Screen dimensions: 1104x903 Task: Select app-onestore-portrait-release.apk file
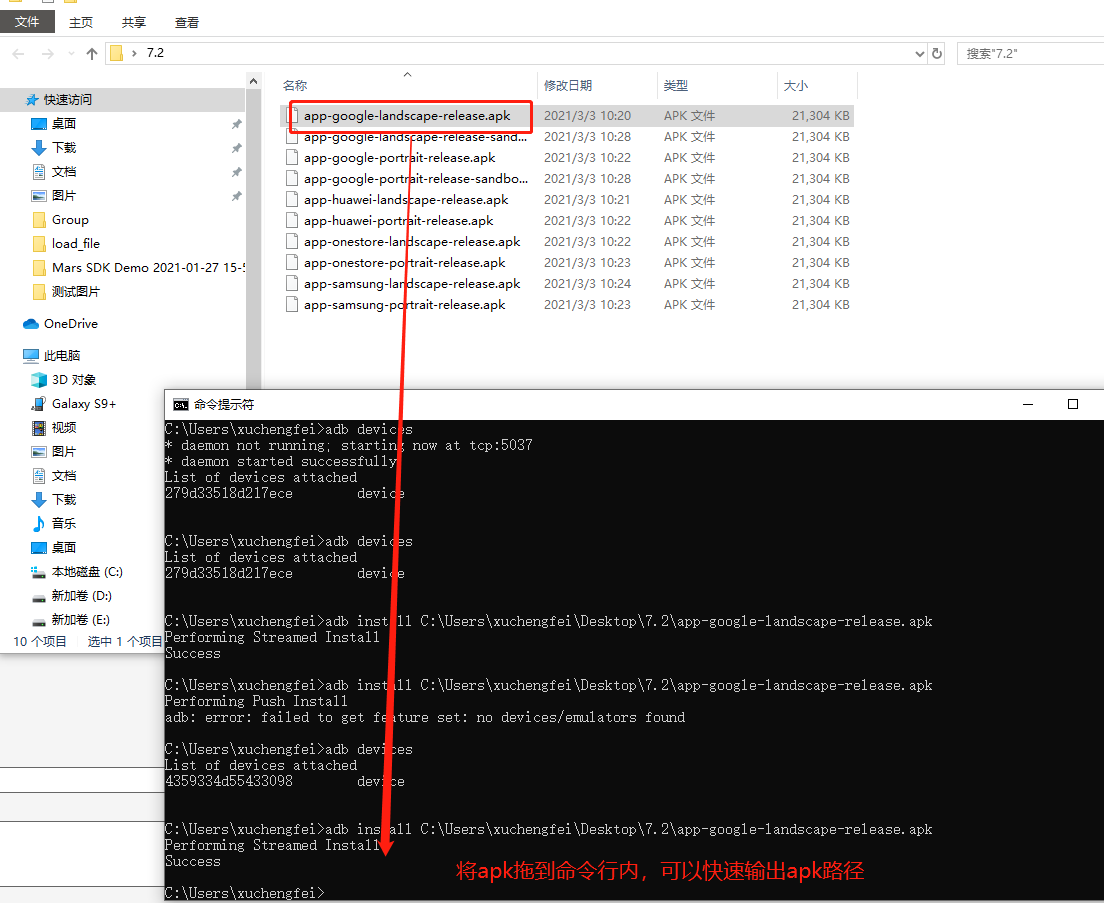[404, 263]
